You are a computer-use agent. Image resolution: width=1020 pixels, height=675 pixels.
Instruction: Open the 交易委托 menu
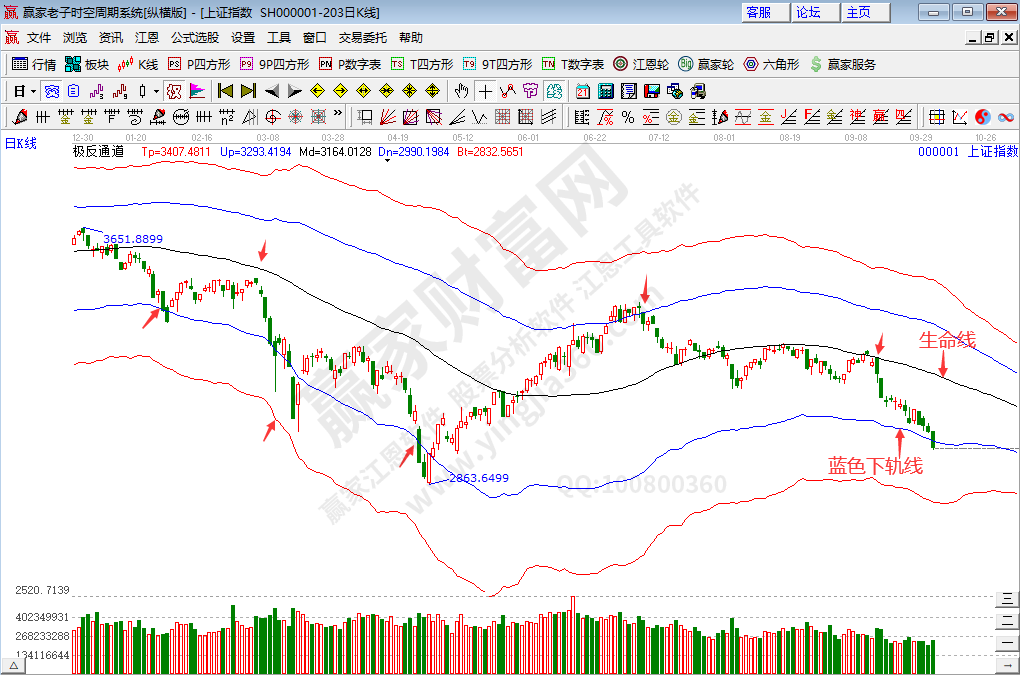(x=362, y=37)
